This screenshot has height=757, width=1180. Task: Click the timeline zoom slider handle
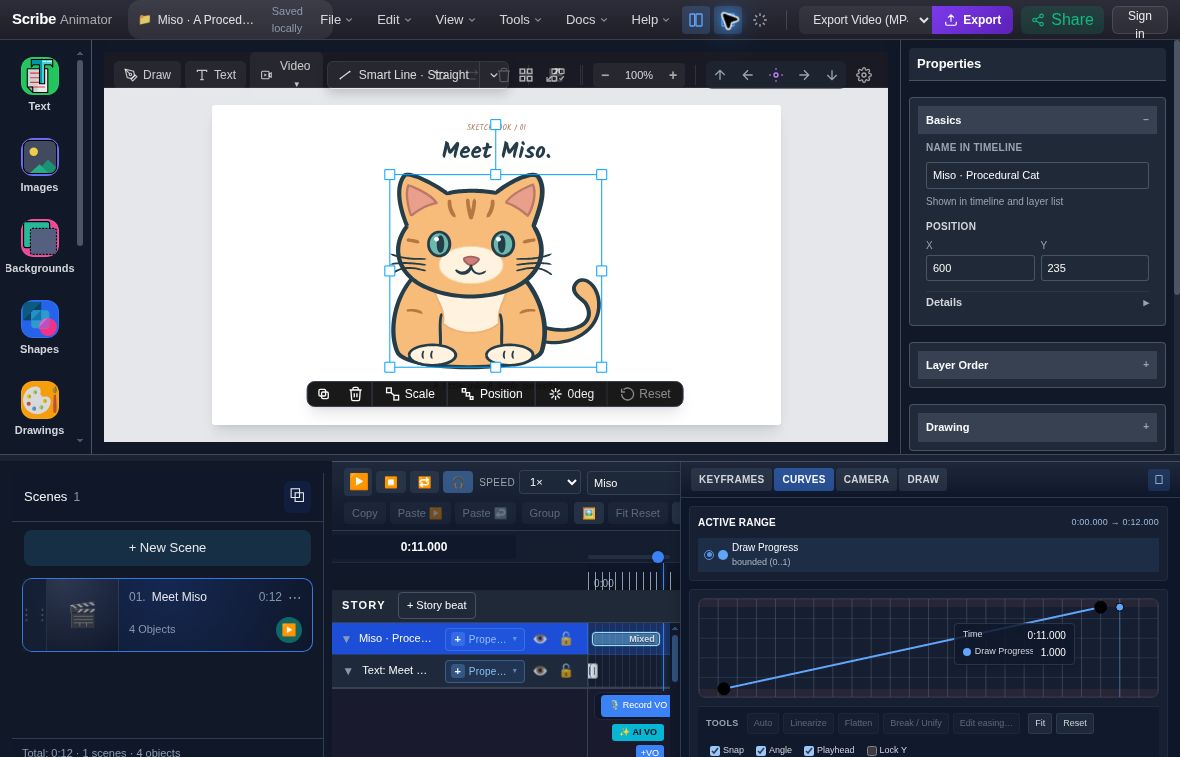658,557
